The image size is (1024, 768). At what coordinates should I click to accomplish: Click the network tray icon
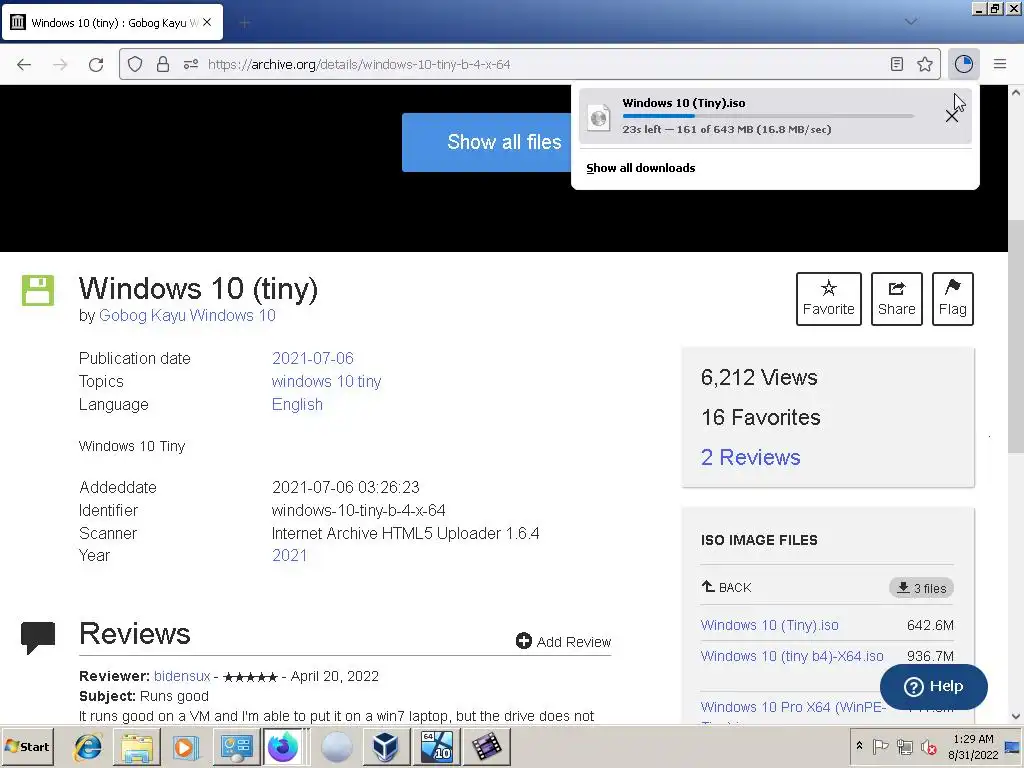(x=904, y=746)
